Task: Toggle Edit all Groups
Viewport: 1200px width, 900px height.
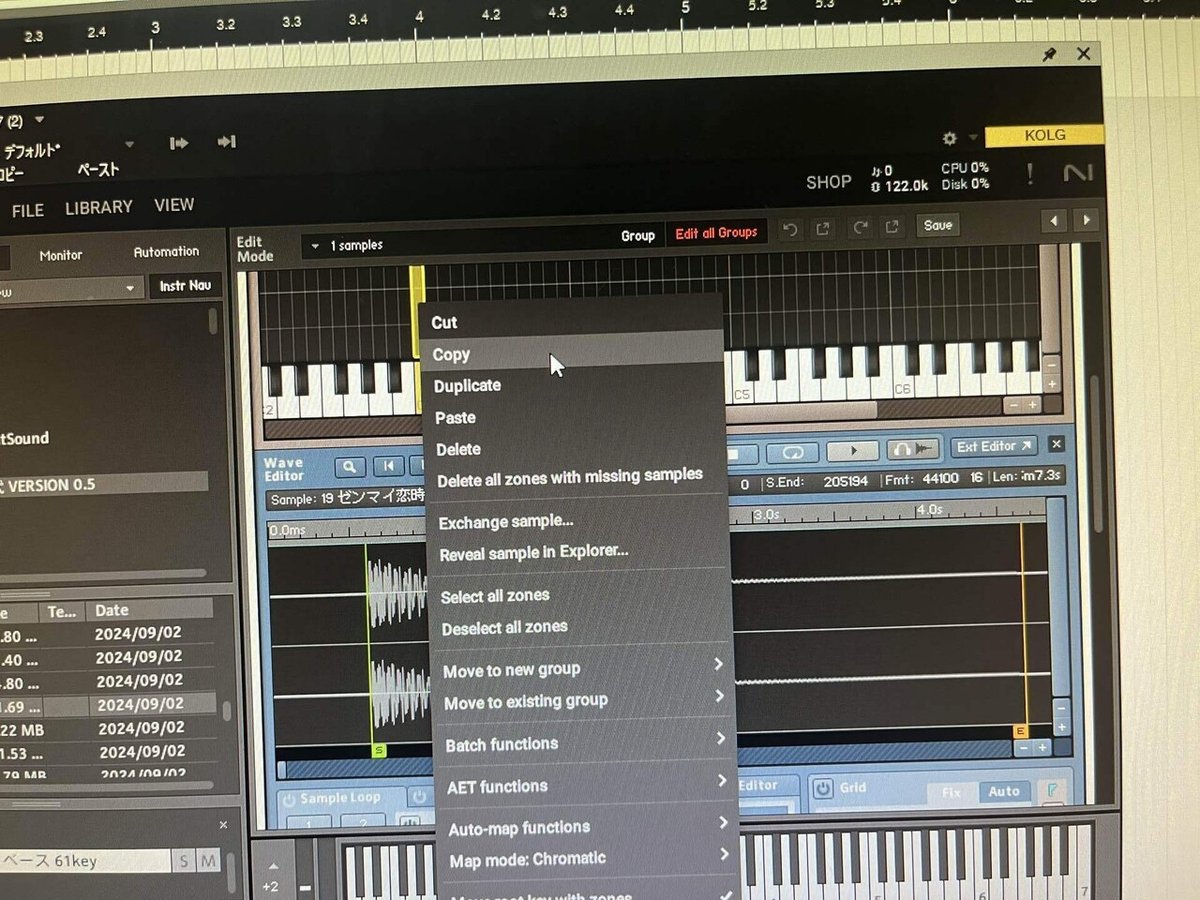Action: tap(716, 233)
